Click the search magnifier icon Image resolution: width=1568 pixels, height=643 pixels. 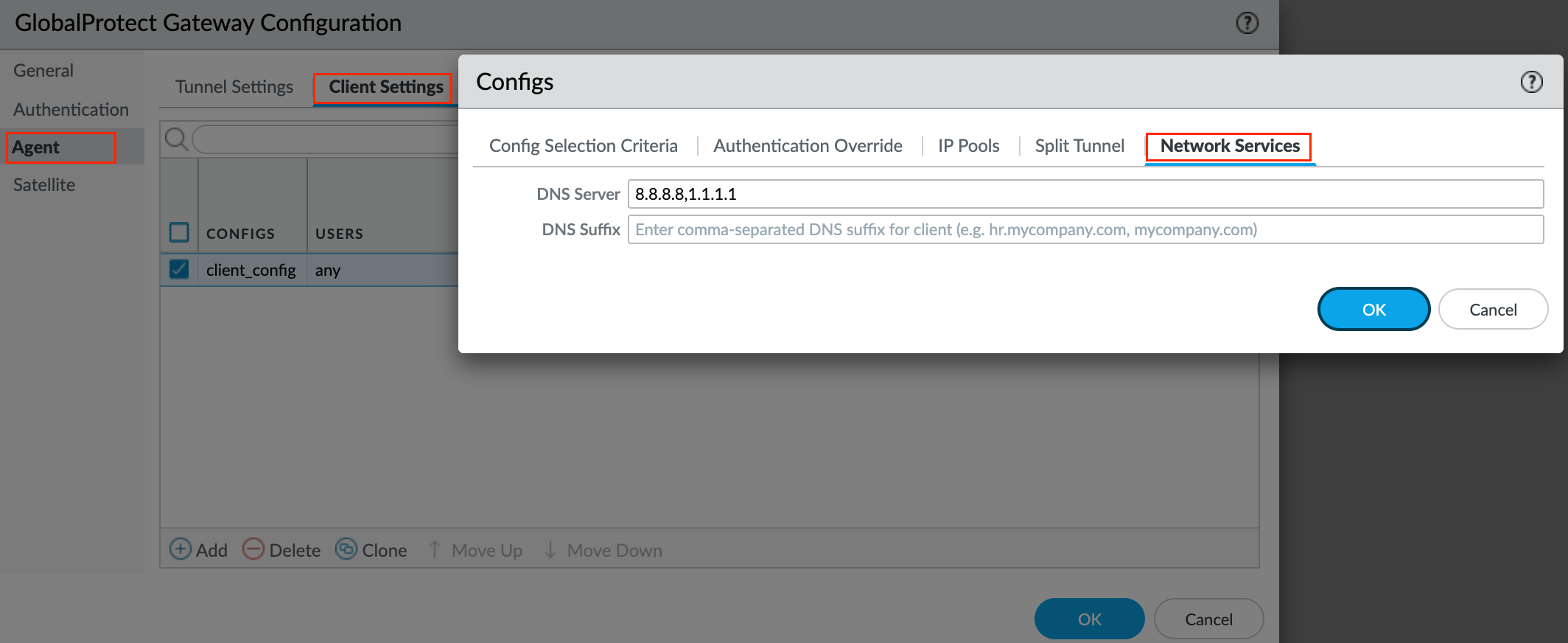[176, 139]
